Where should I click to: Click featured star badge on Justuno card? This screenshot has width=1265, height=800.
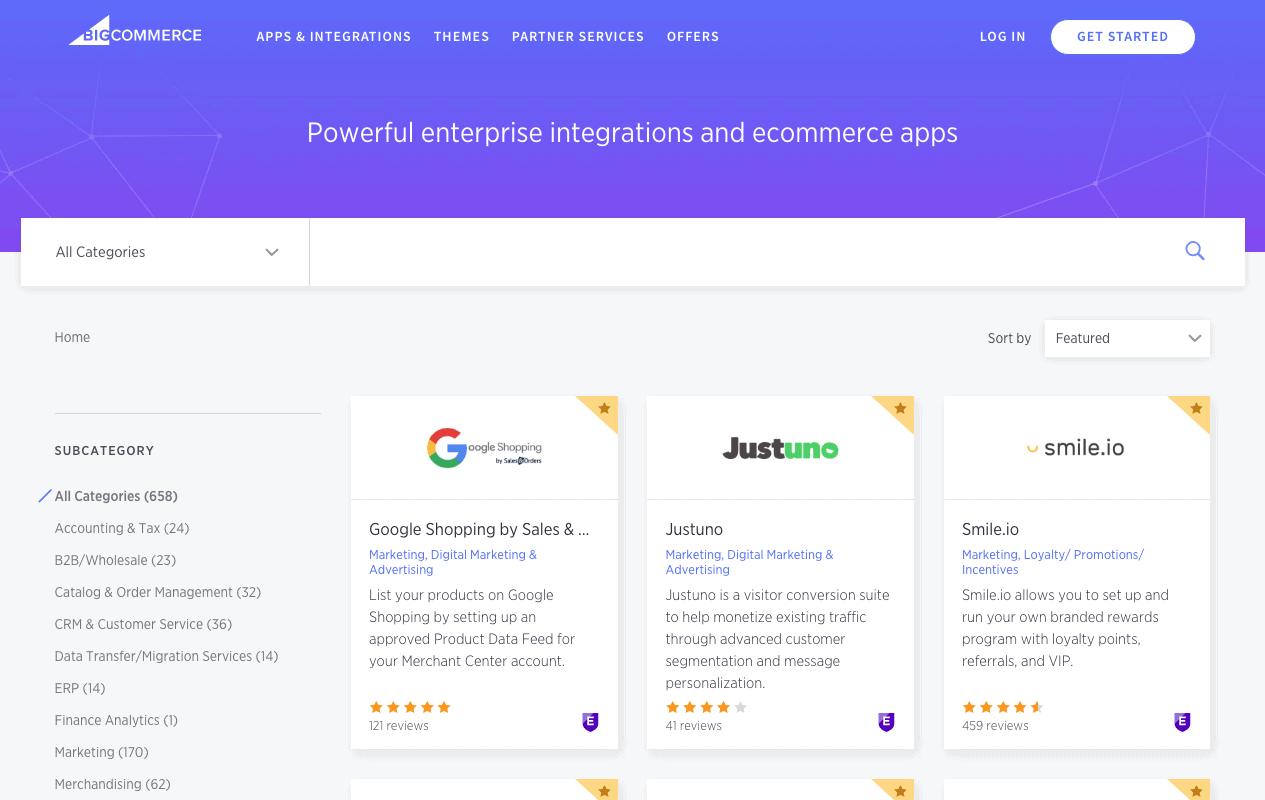[900, 408]
